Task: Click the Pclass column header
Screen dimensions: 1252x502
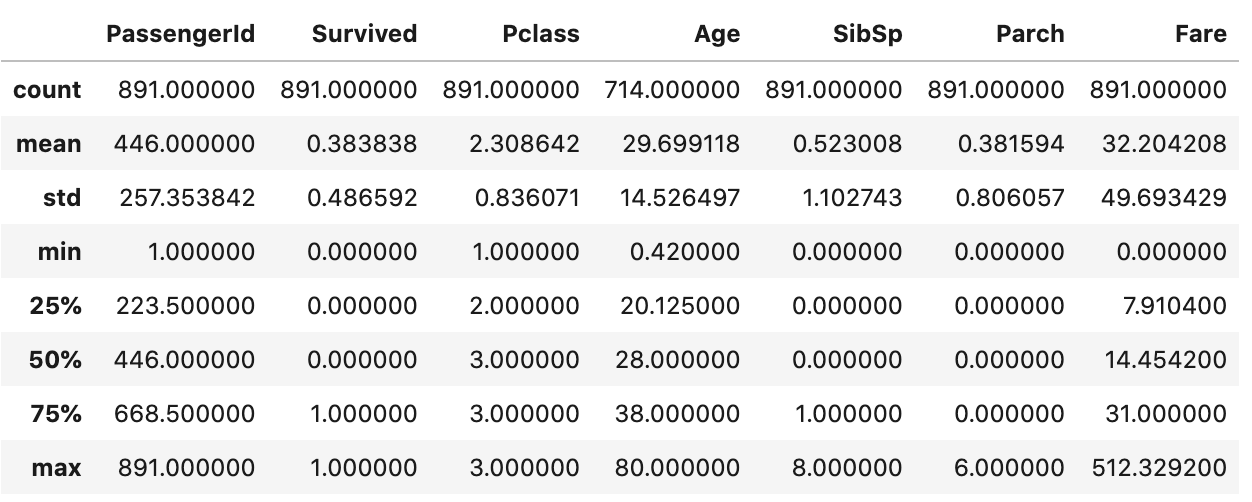Action: point(541,34)
